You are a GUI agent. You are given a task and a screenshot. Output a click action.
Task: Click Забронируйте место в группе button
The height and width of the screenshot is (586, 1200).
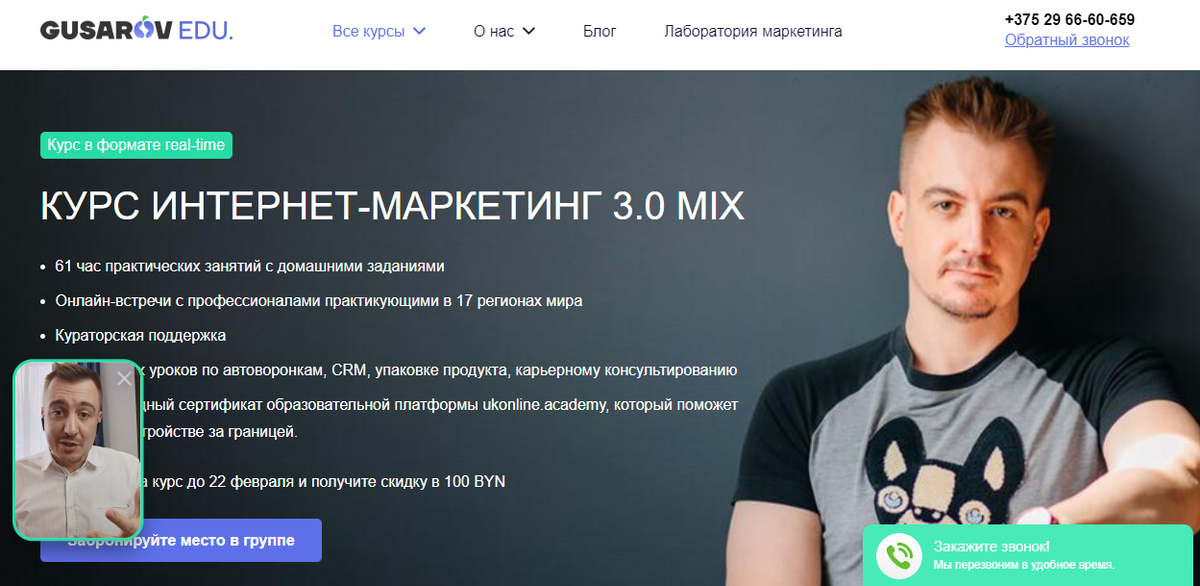pos(181,540)
